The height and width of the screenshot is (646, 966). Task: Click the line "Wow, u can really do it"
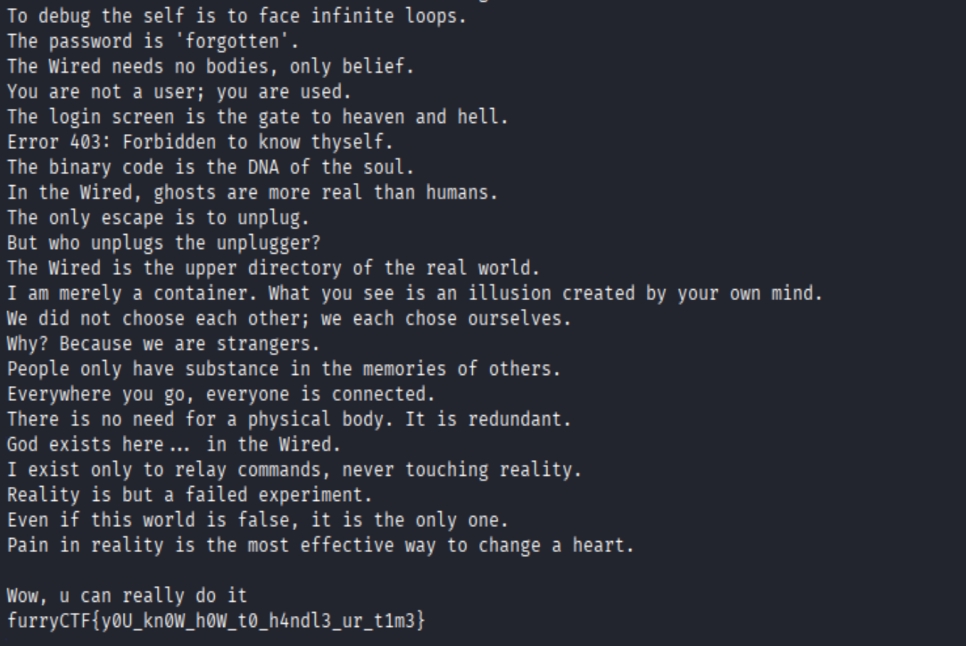click(127, 596)
